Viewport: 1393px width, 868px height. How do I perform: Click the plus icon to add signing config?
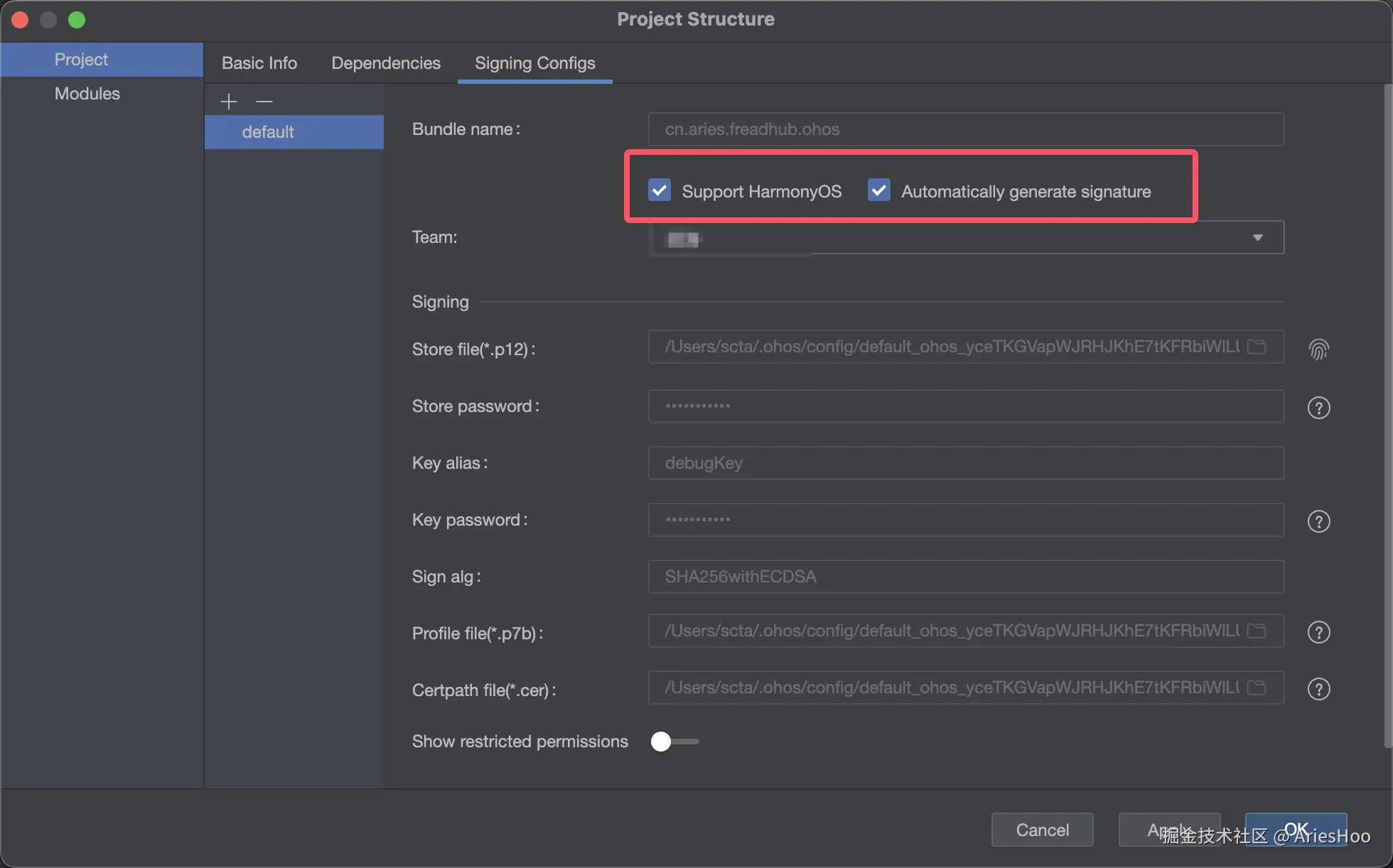228,102
